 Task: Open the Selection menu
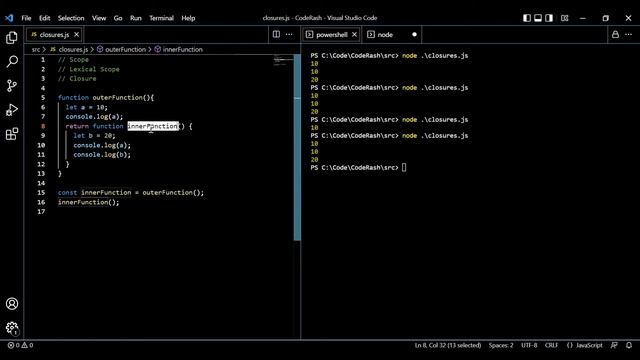point(71,18)
